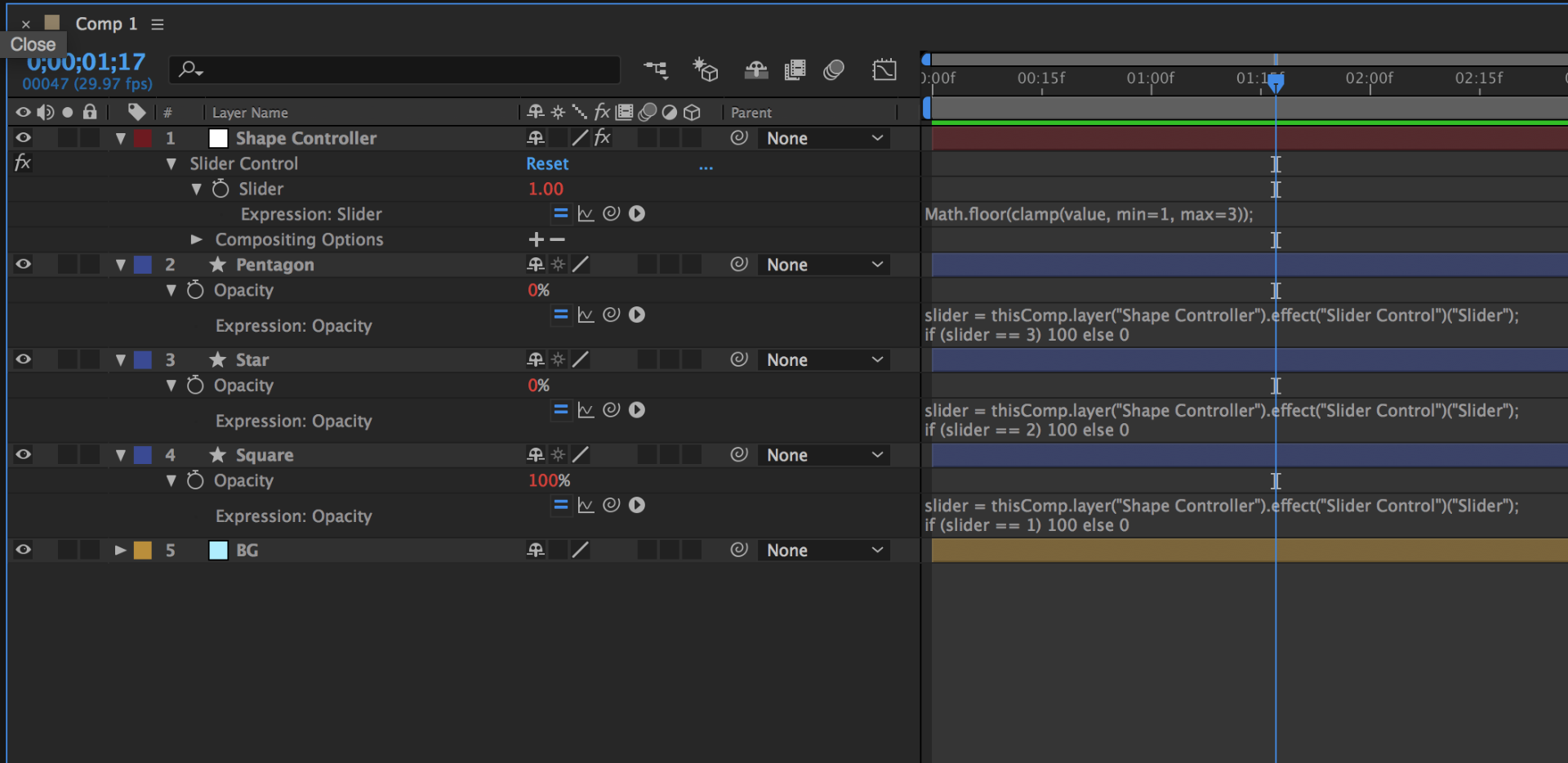1568x763 pixels.
Task: Click stopwatch for Slider property
Action: (220, 189)
